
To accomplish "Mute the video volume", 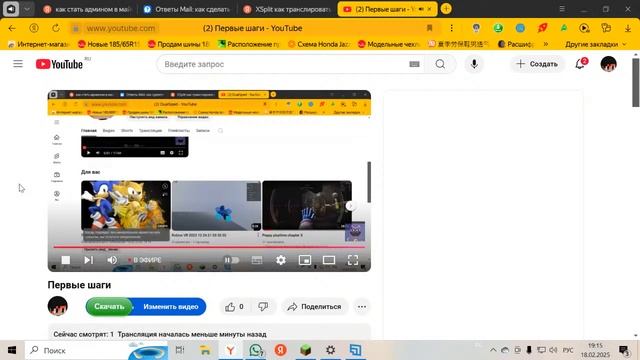I will coord(112,260).
